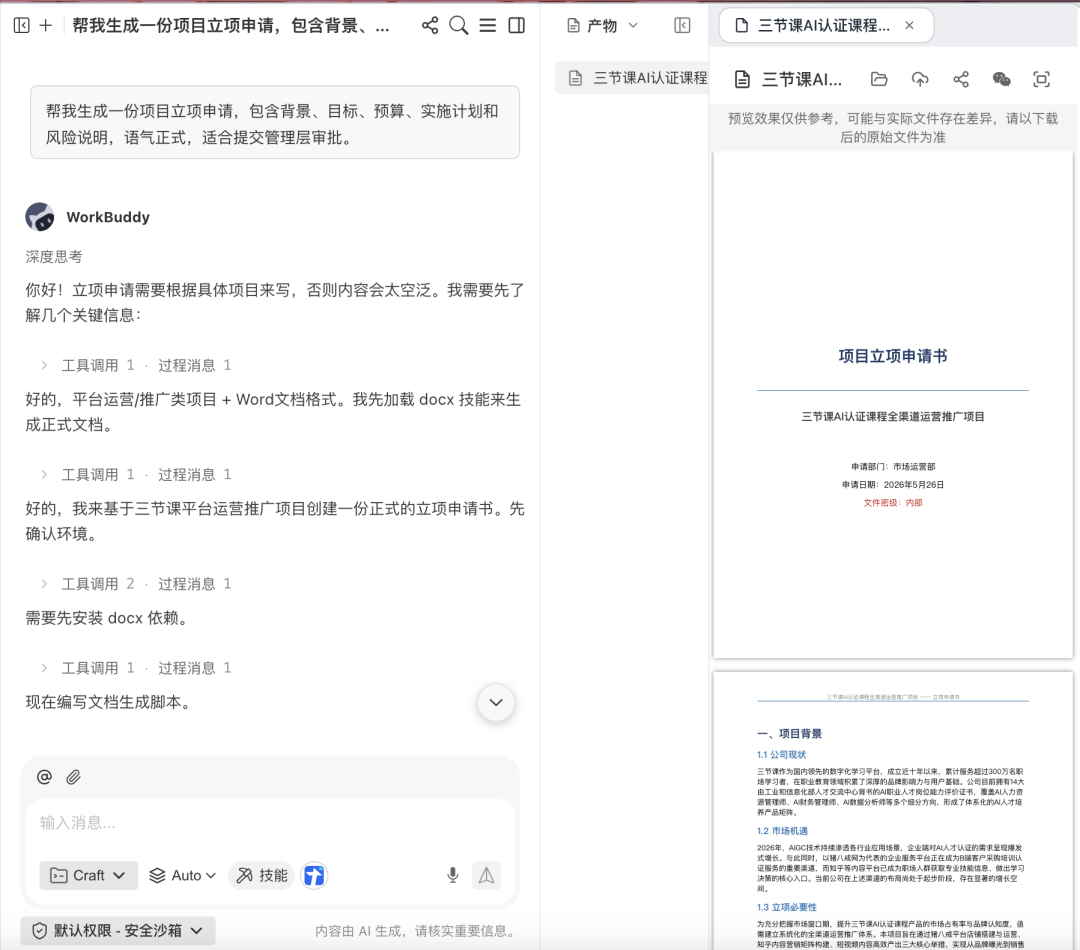
Task: Open the Auto model dropdown
Action: (x=183, y=875)
